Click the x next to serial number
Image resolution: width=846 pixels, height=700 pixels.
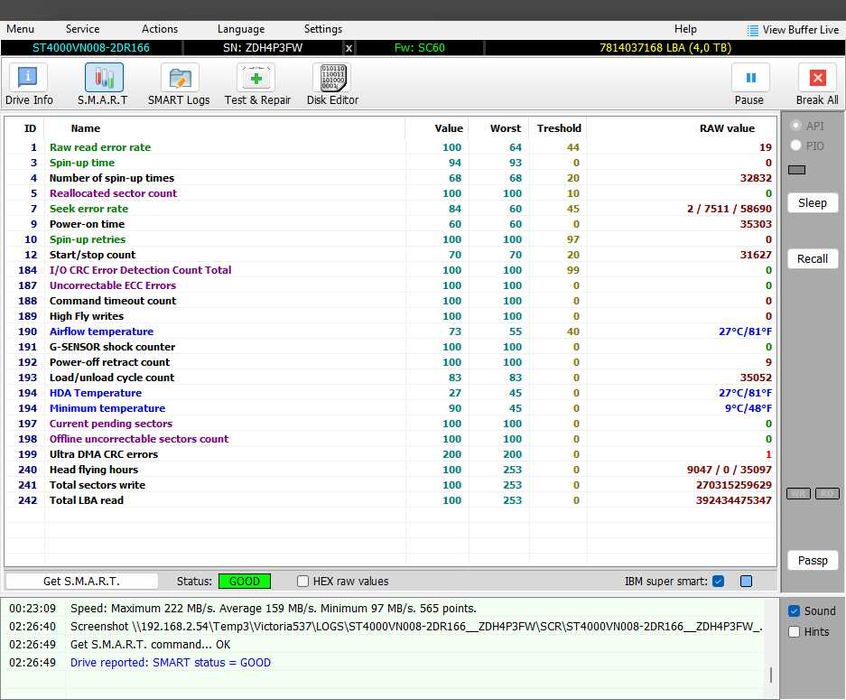click(348, 48)
